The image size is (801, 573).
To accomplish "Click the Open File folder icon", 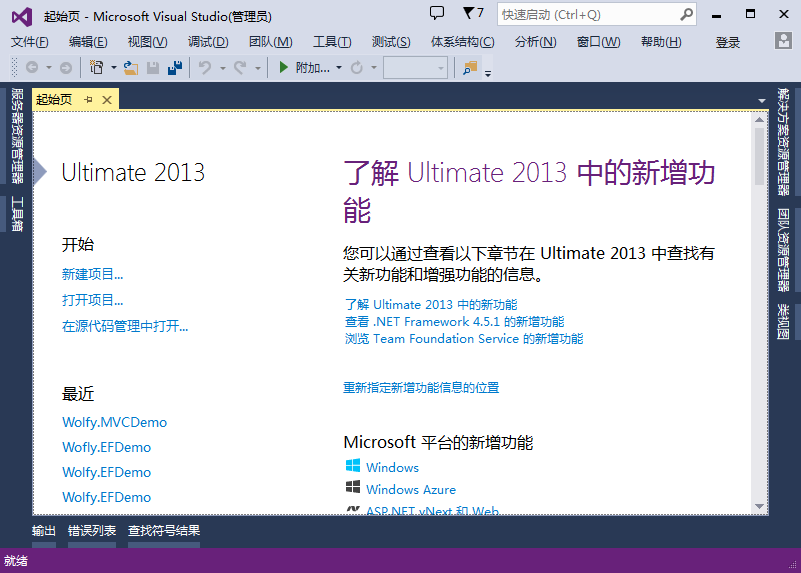I will (x=131, y=67).
